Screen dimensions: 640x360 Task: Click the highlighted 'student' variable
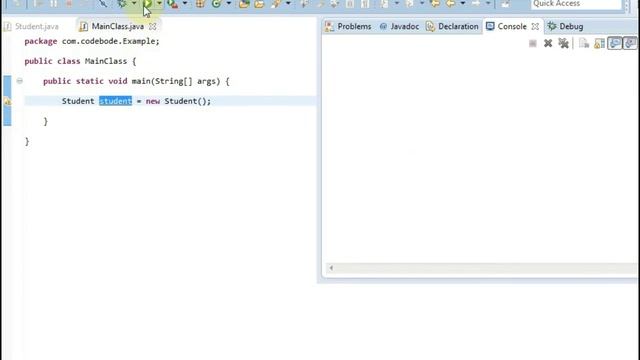(116, 101)
